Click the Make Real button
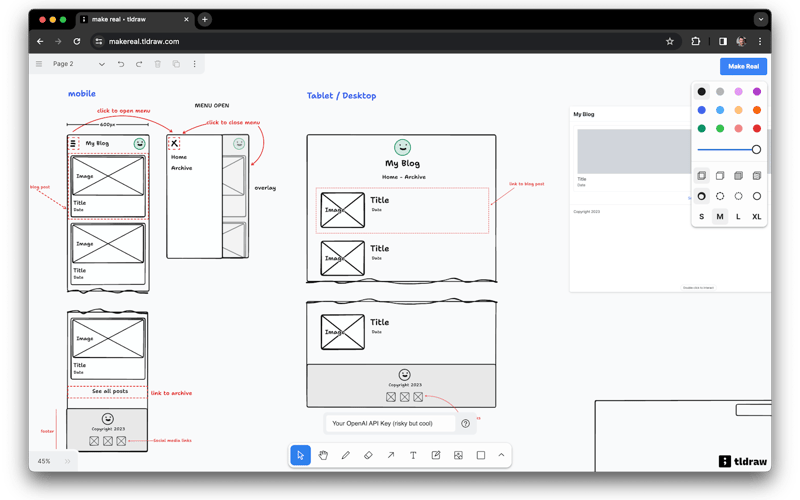 coord(743,66)
